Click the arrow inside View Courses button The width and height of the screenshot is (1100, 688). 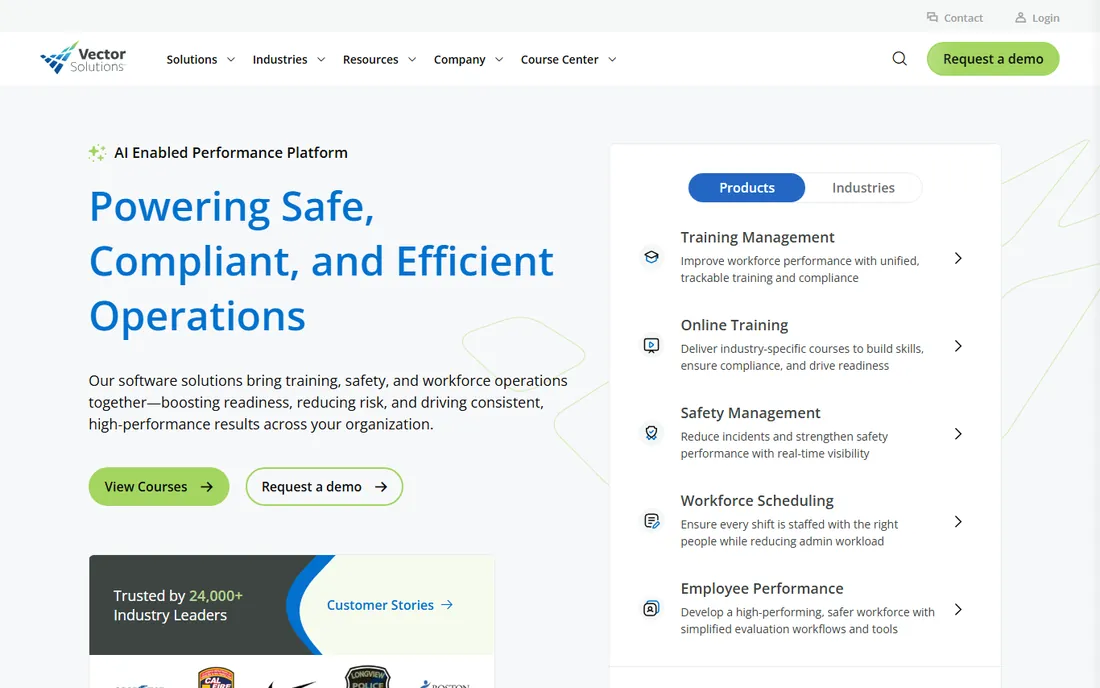207,487
